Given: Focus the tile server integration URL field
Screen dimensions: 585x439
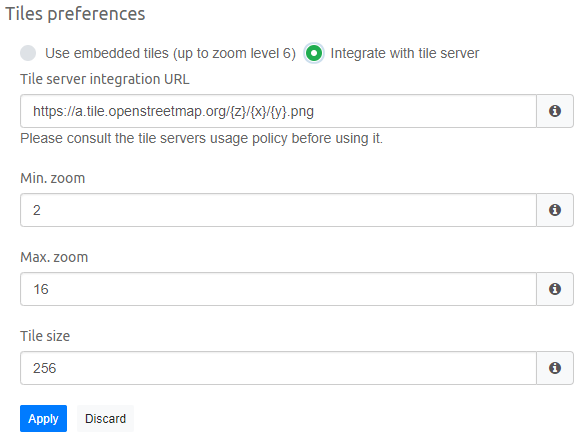Looking at the screenshot, I should tap(278, 111).
